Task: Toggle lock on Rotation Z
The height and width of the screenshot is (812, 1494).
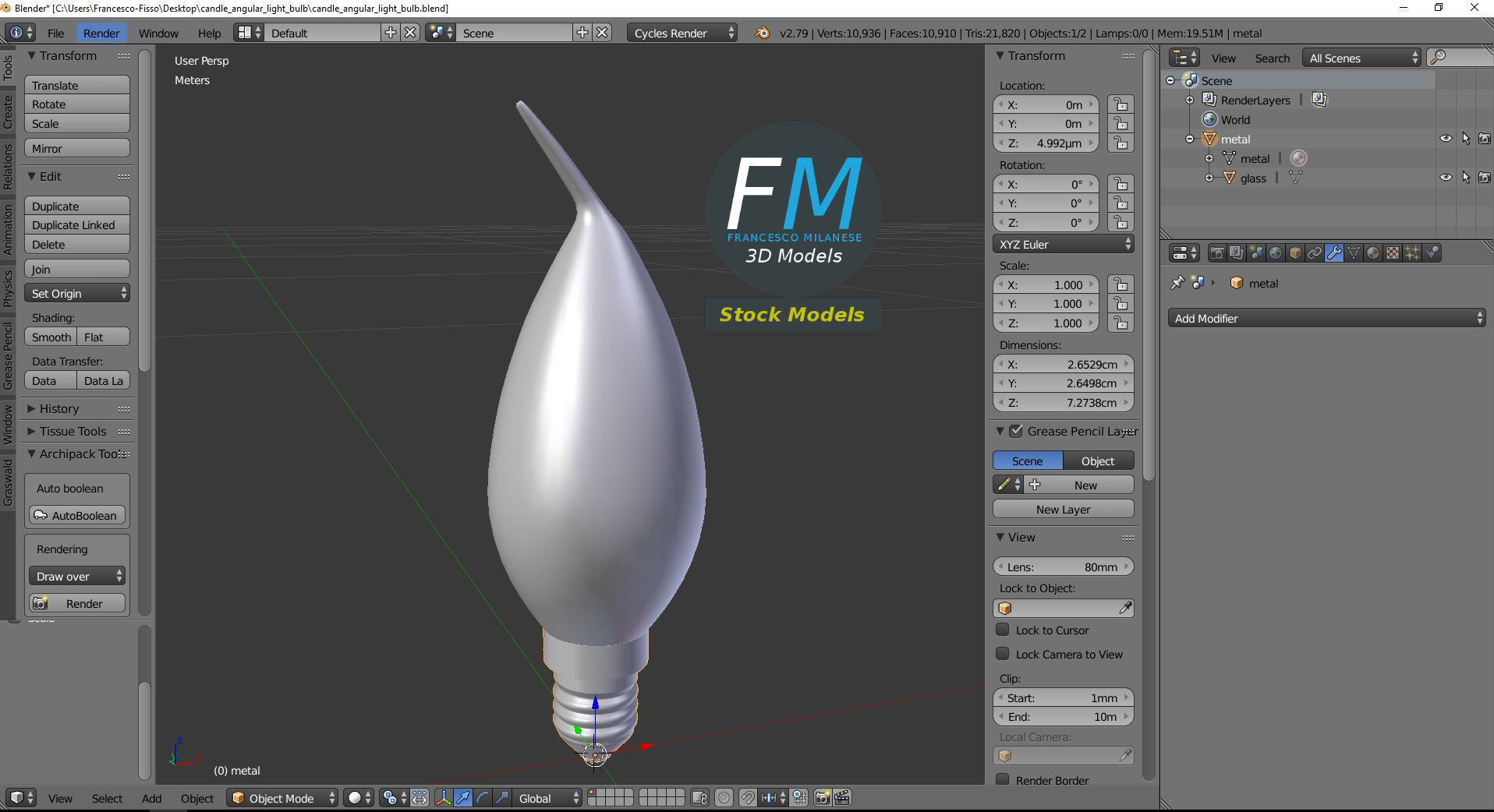Action: (1120, 222)
